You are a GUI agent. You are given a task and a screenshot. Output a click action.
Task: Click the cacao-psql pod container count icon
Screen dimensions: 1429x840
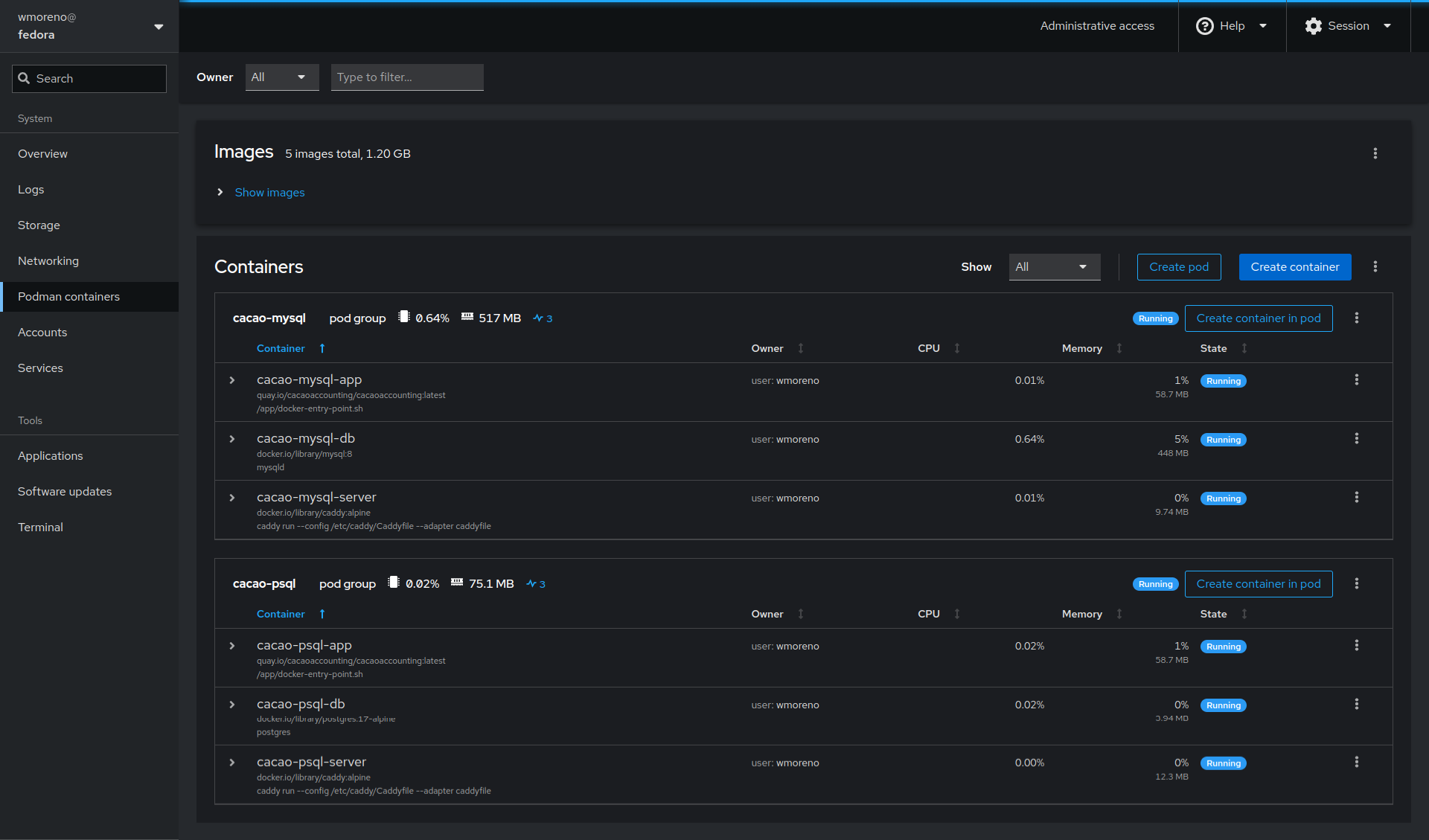531,583
